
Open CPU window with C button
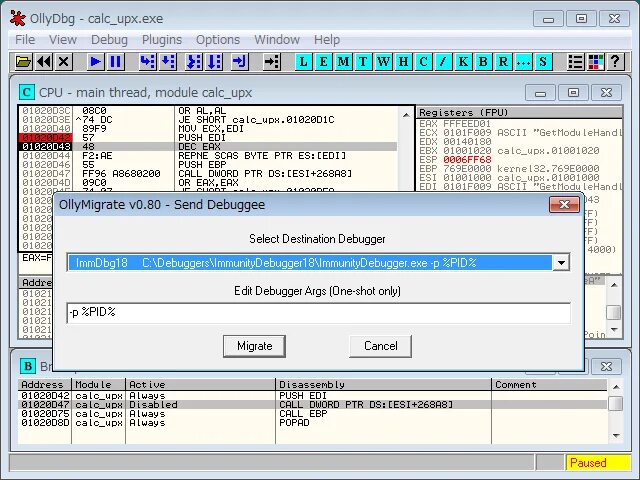(423, 62)
